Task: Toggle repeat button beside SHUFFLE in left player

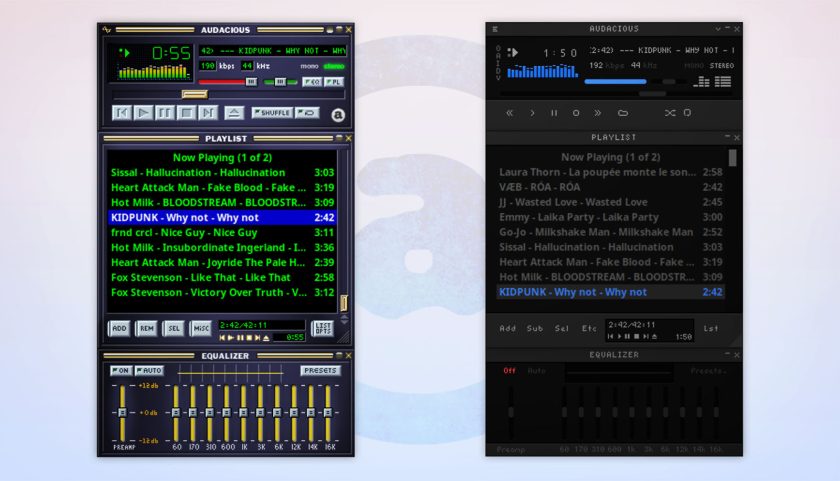Action: coord(308,112)
